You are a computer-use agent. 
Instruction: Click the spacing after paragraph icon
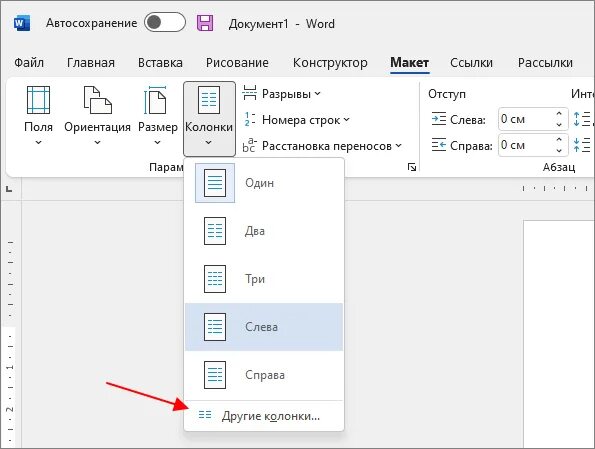[x=582, y=145]
